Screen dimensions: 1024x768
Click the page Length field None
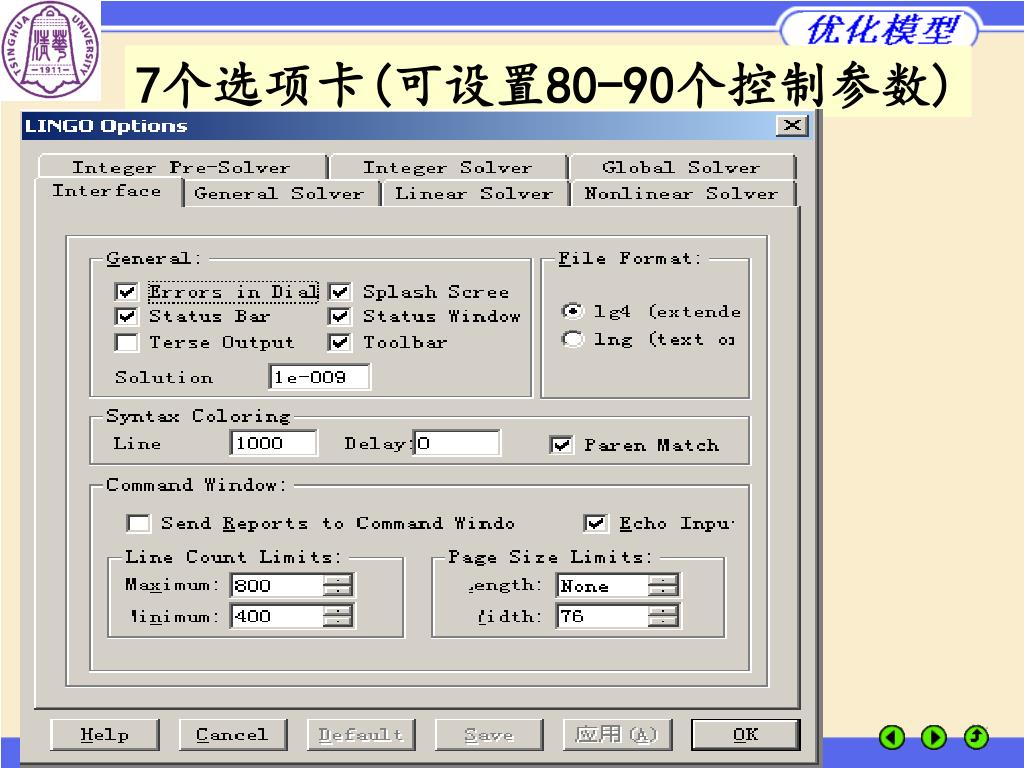pos(603,585)
